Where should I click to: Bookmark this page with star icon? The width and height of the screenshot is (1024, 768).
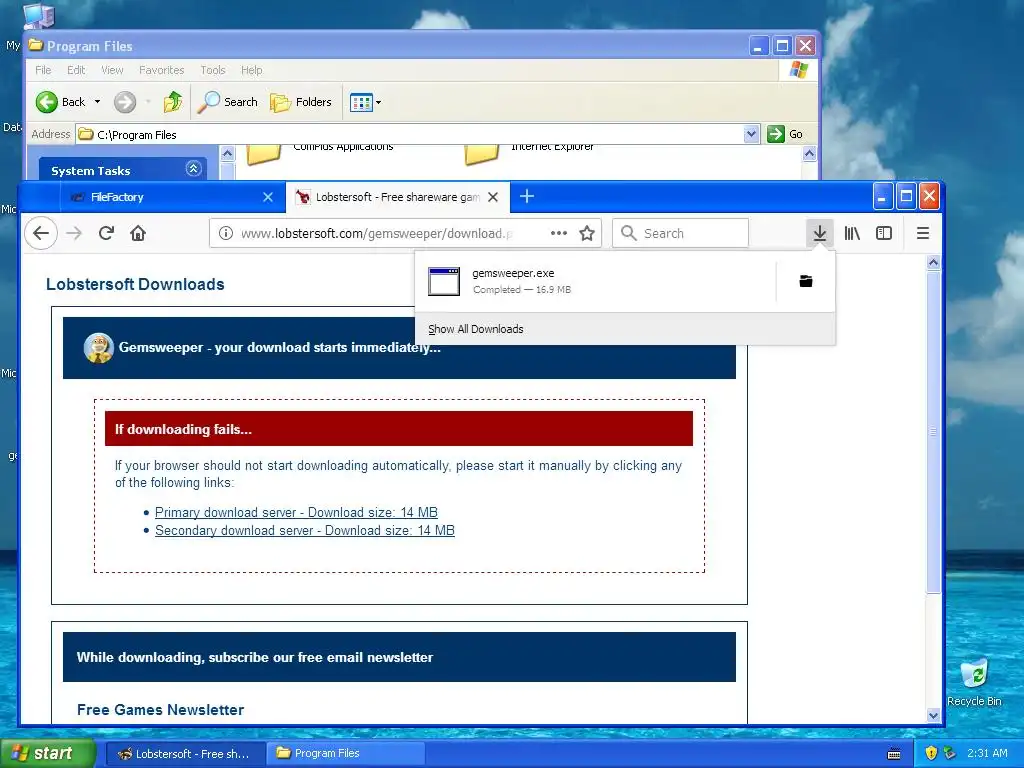coord(587,233)
